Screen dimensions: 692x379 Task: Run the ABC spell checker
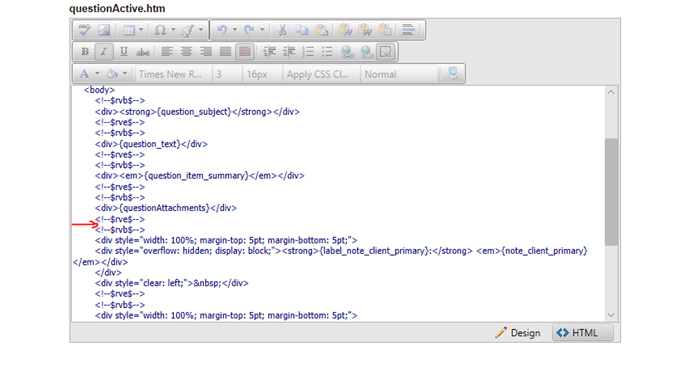[84, 30]
